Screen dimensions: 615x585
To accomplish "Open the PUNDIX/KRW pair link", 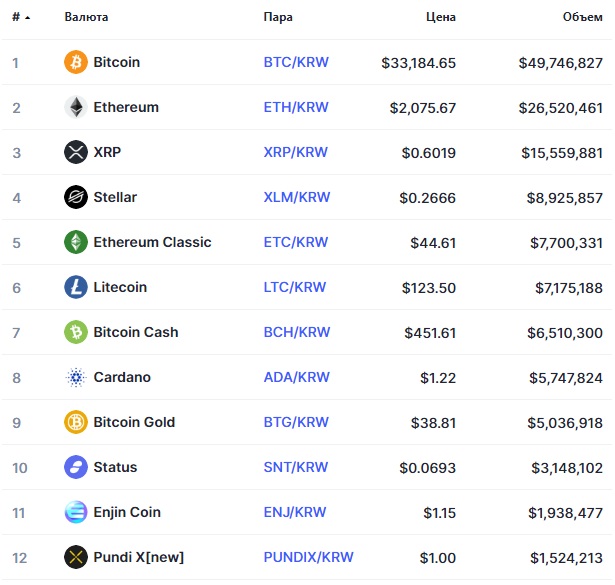I will [x=308, y=557].
